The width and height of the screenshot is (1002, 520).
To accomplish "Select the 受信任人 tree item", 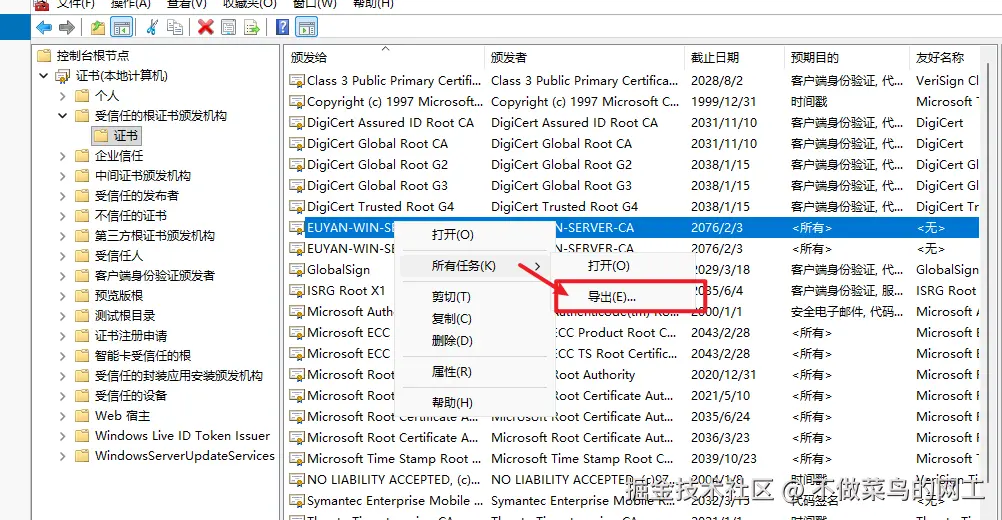I will click(x=119, y=256).
